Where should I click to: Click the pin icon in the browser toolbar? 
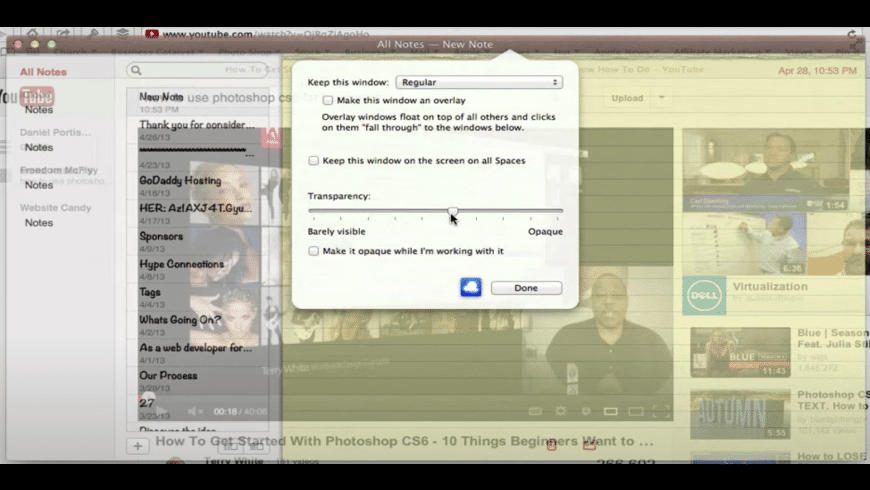tap(93, 33)
